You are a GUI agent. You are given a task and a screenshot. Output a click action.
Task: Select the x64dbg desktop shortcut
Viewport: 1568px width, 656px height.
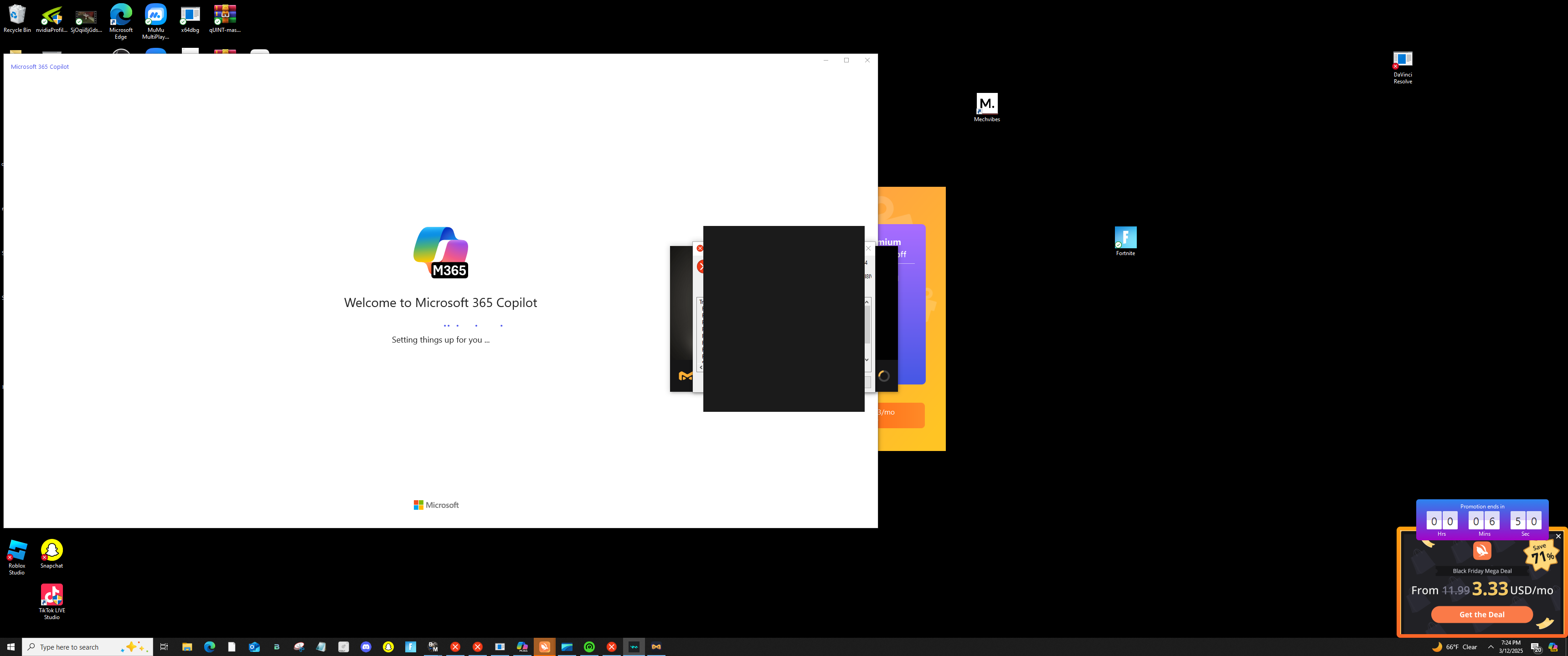[190, 19]
